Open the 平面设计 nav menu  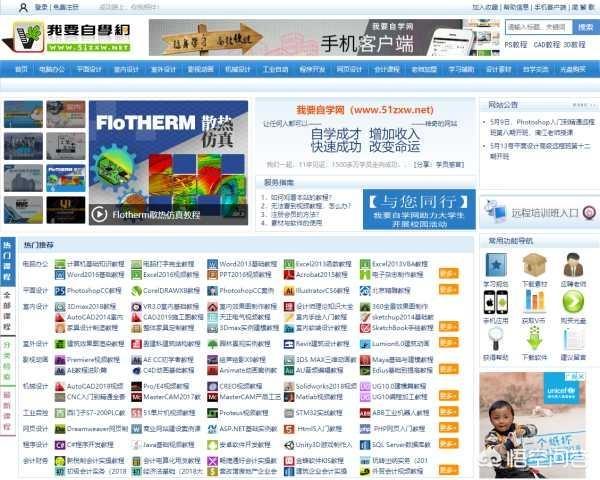[89, 69]
